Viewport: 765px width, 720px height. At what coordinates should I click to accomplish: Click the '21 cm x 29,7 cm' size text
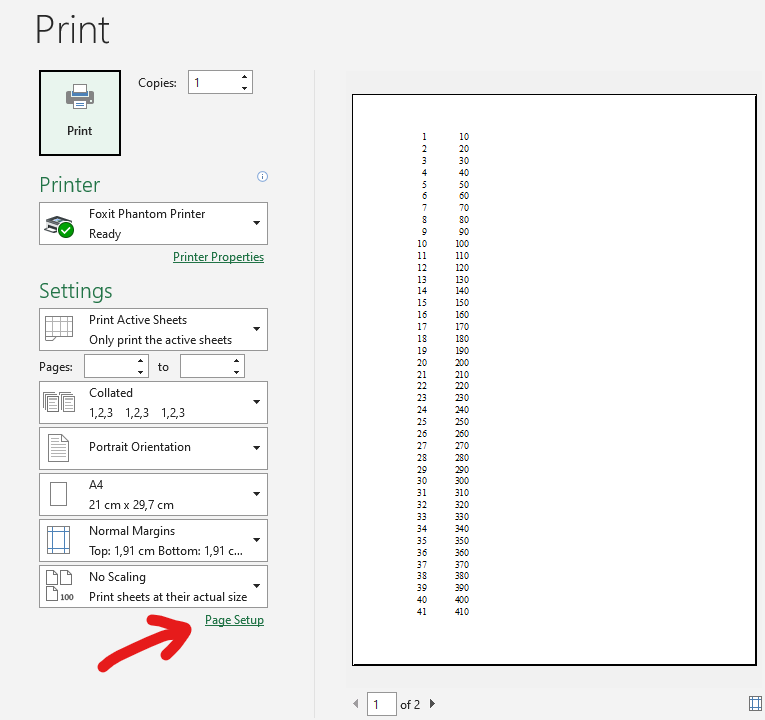pyautogui.click(x=131, y=505)
